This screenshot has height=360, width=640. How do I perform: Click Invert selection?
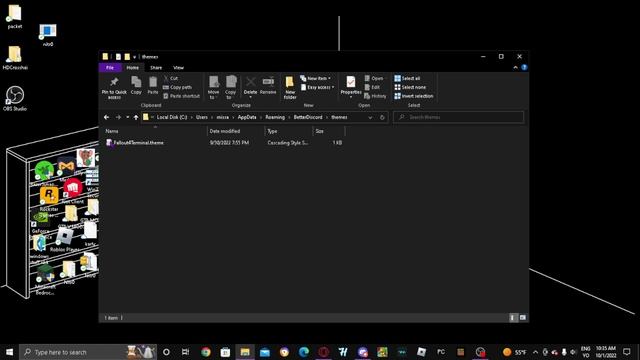(x=414, y=96)
